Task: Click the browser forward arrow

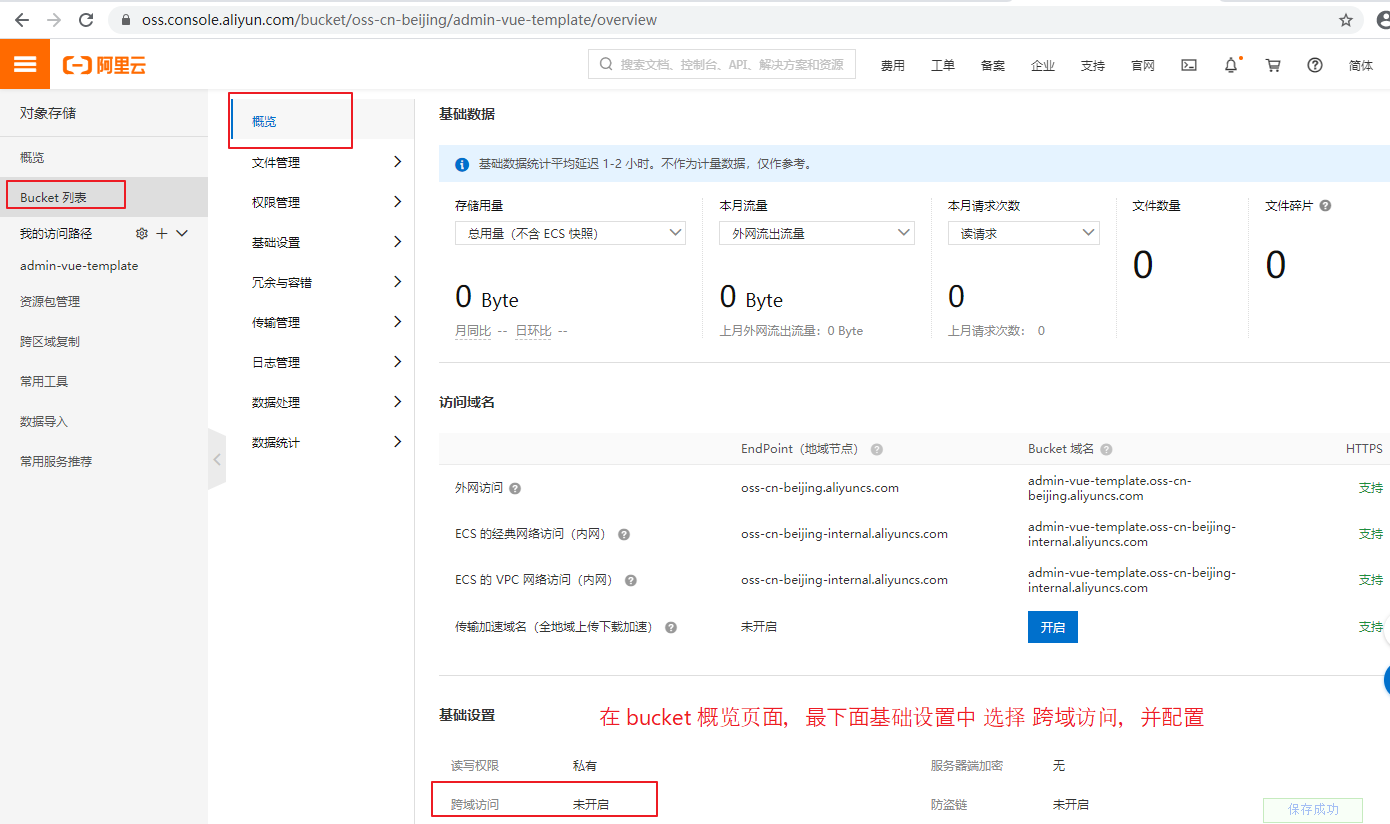Action: 54,20
